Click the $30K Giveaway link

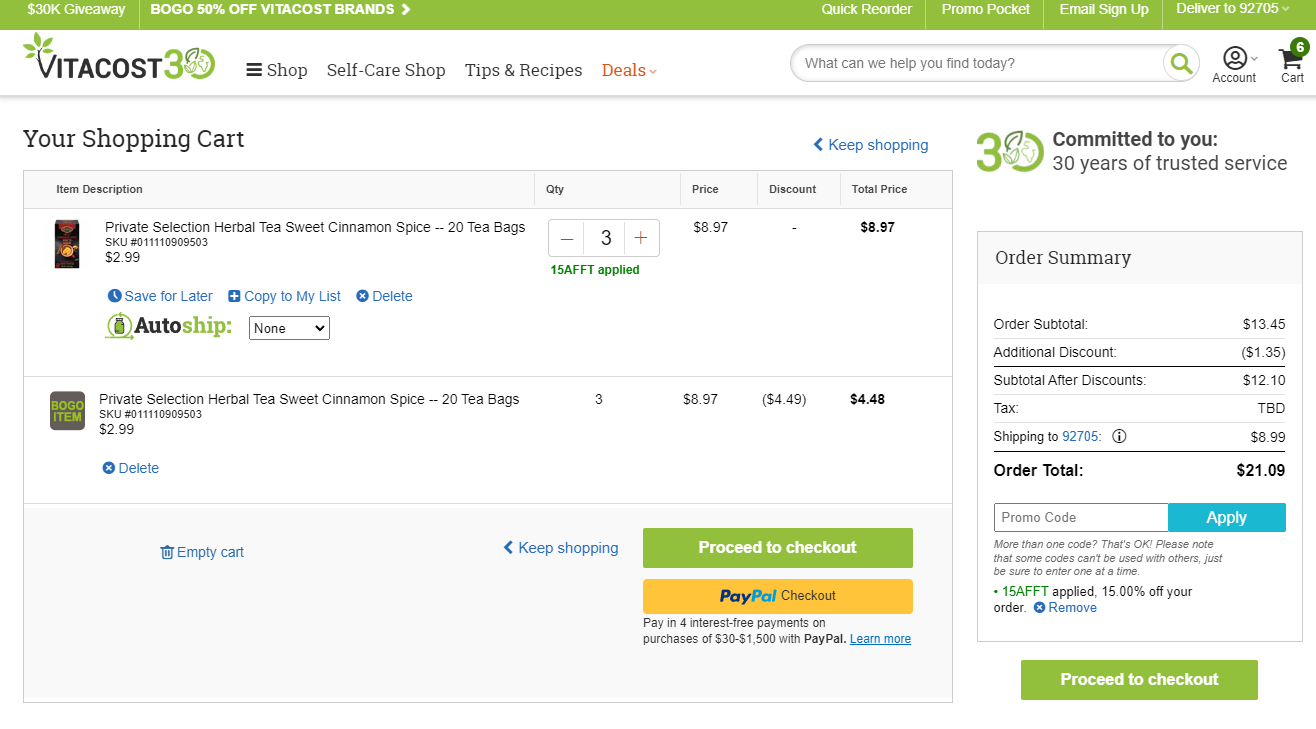[76, 9]
